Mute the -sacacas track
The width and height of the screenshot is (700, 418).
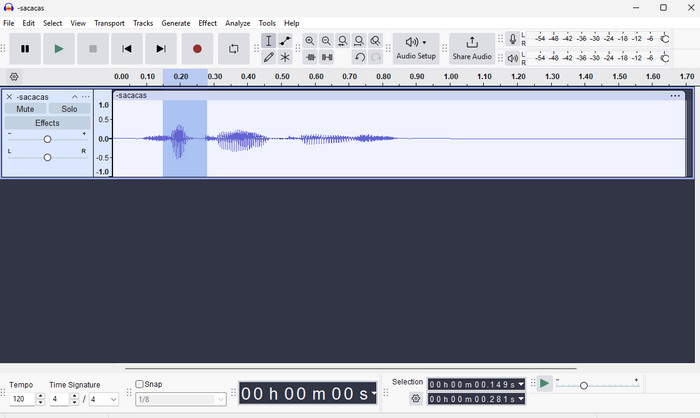pyautogui.click(x=25, y=109)
